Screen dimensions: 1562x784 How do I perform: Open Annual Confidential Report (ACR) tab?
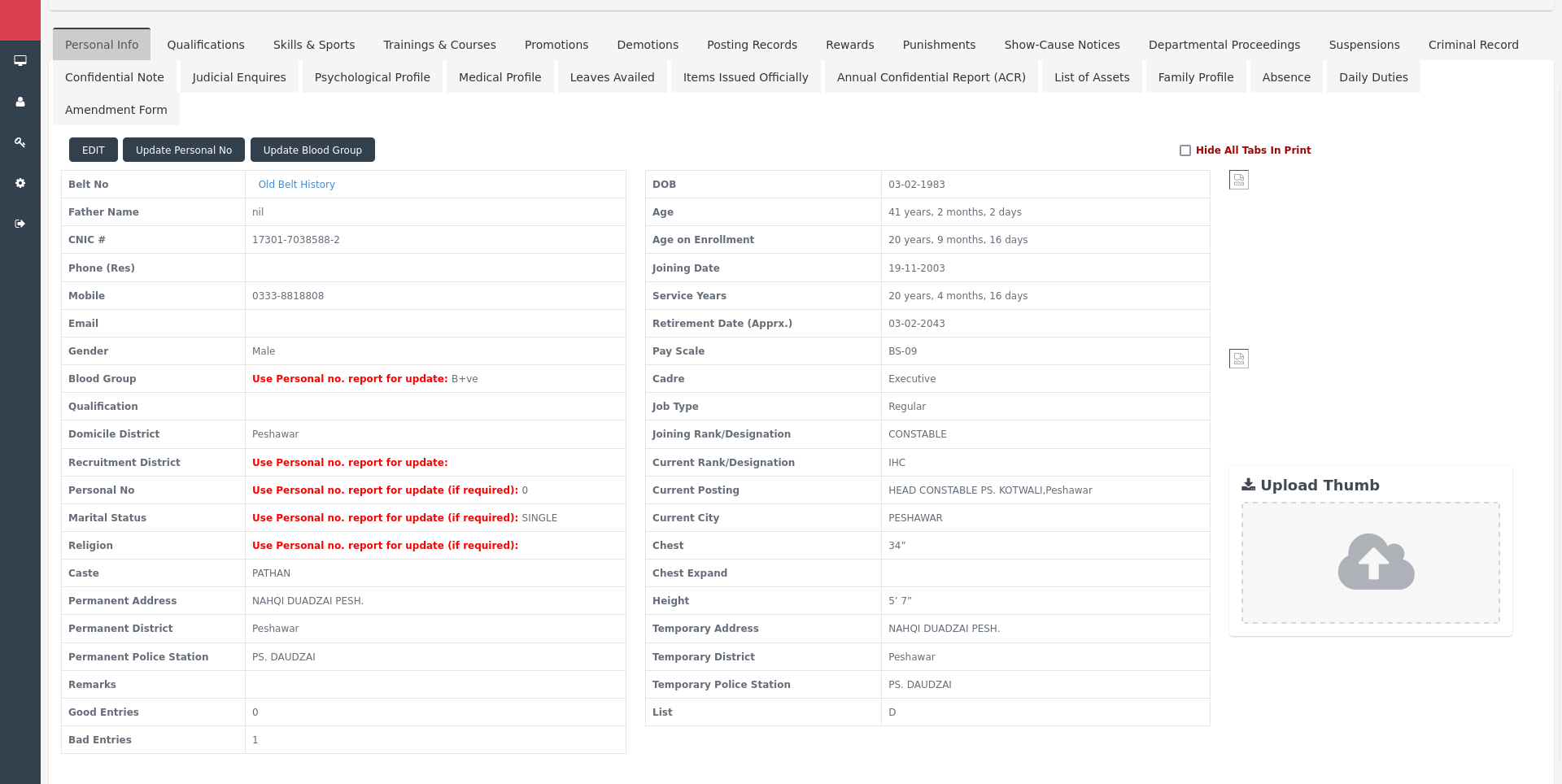[932, 77]
